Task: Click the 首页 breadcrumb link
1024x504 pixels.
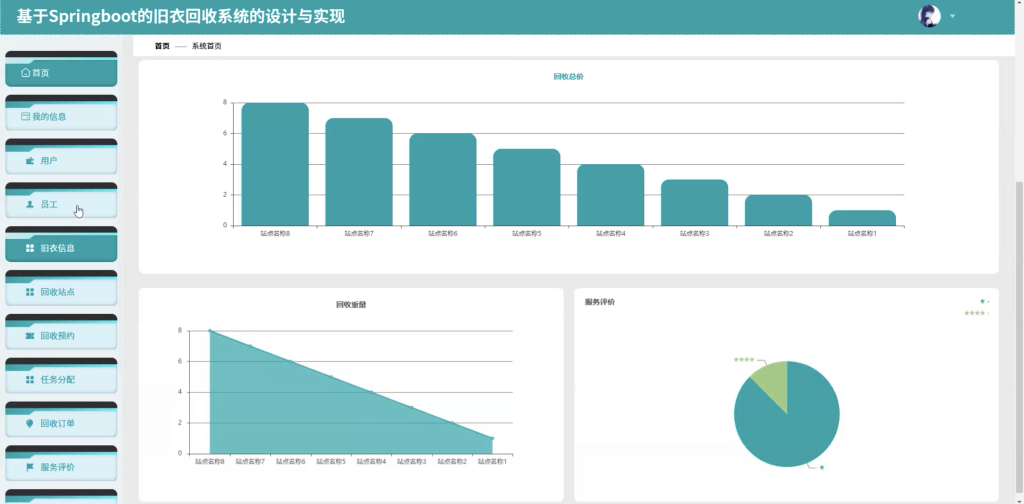Action: pyautogui.click(x=162, y=46)
